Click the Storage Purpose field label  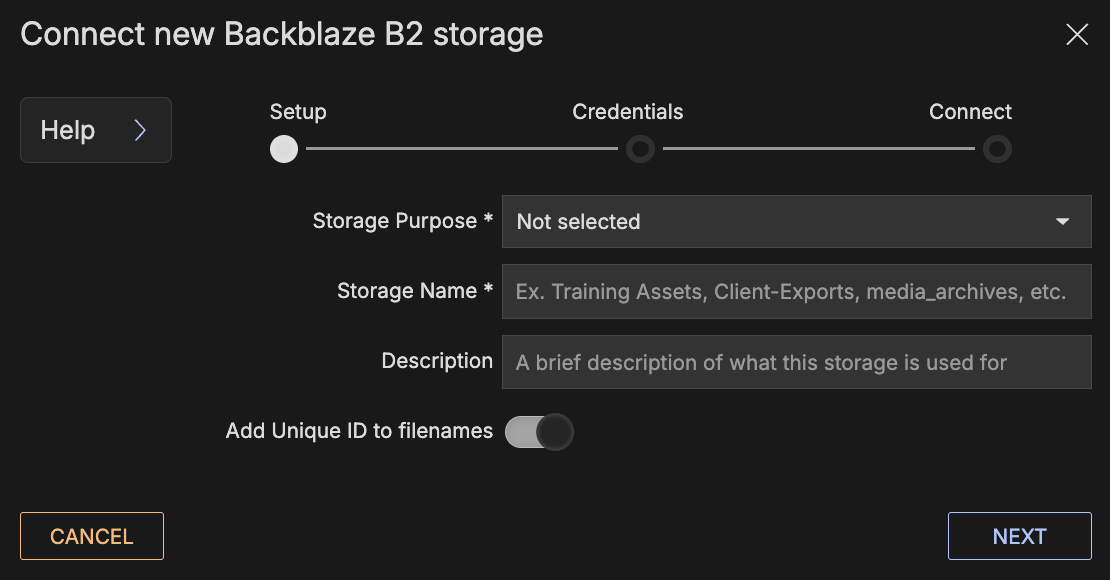pyautogui.click(x=397, y=221)
